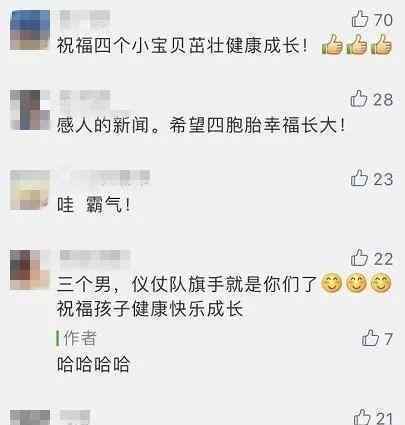Open the fourth commenter's brown avatar
This screenshot has height=425, width=405.
tap(30, 269)
